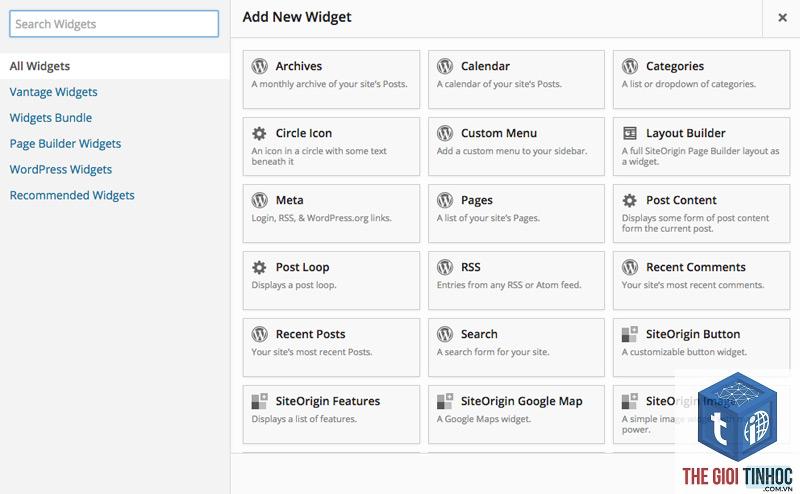Click 'A list of your site's Pages.' text

click(488, 218)
